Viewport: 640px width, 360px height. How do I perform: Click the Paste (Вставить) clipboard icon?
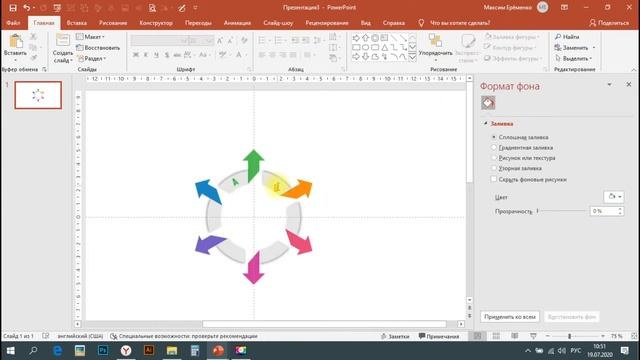coord(15,41)
